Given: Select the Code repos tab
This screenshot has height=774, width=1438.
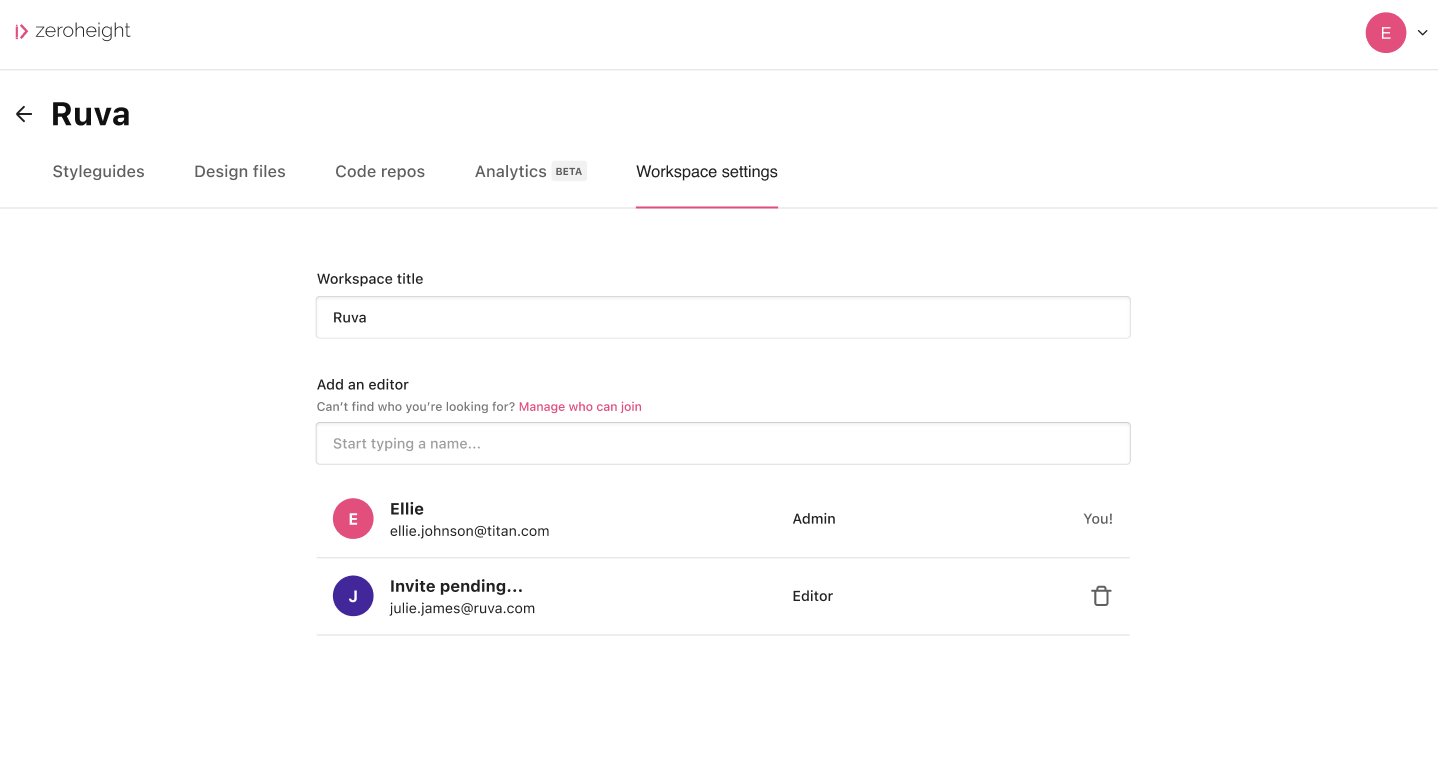Looking at the screenshot, I should [x=380, y=172].
